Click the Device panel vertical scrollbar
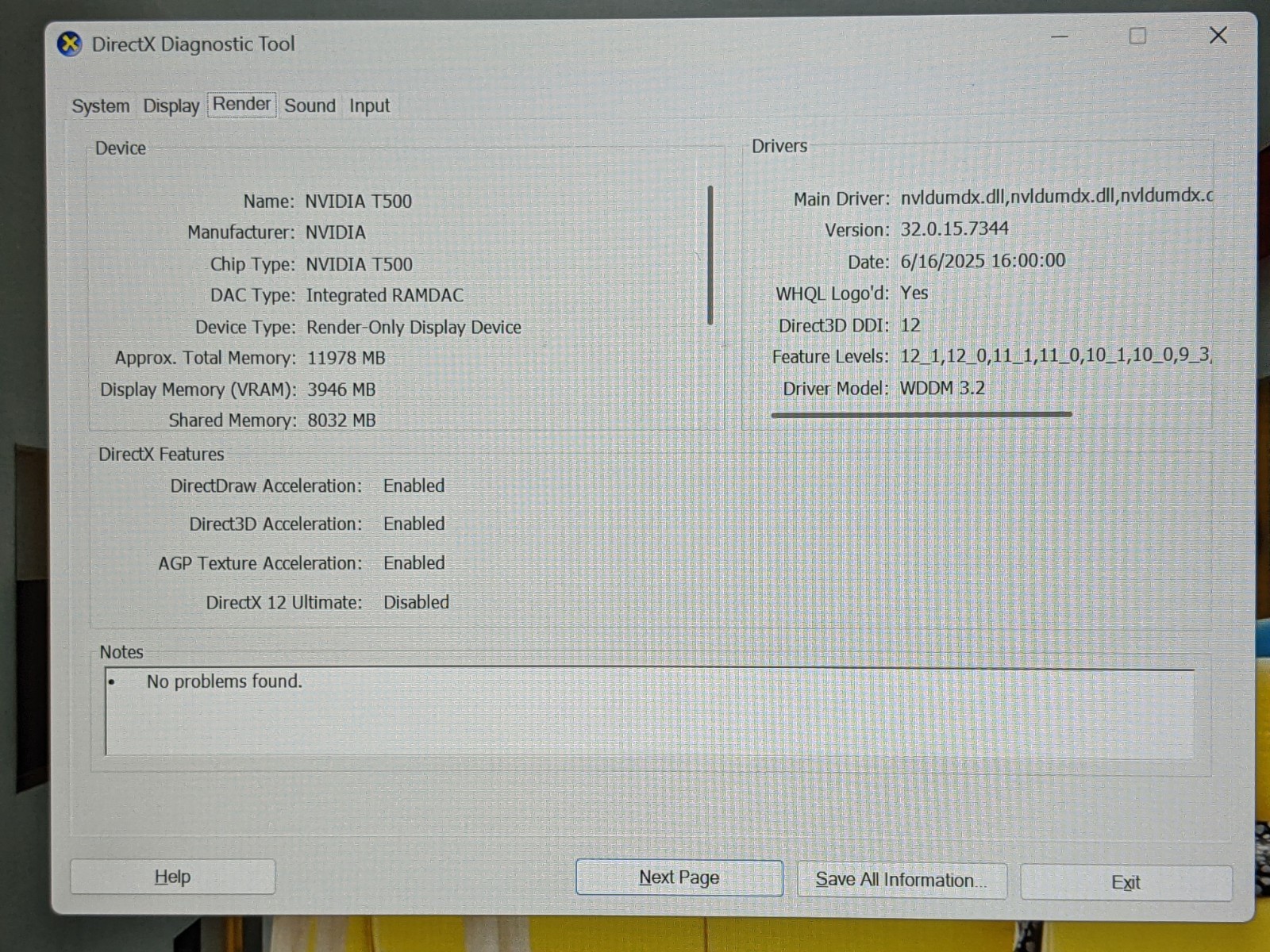The height and width of the screenshot is (952, 1270). tap(710, 255)
